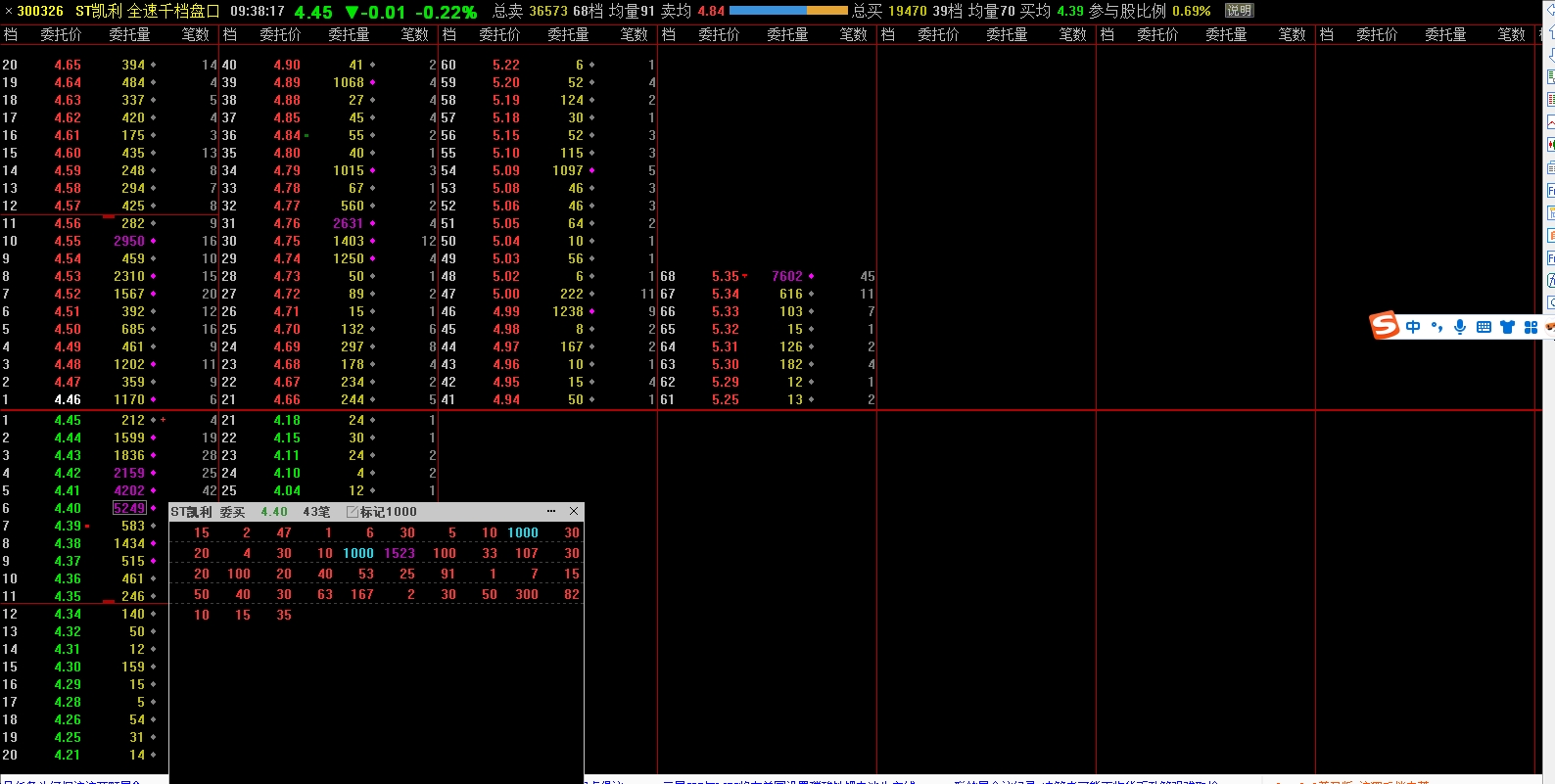Toggle the 标记1000 checkbox

tap(352, 512)
